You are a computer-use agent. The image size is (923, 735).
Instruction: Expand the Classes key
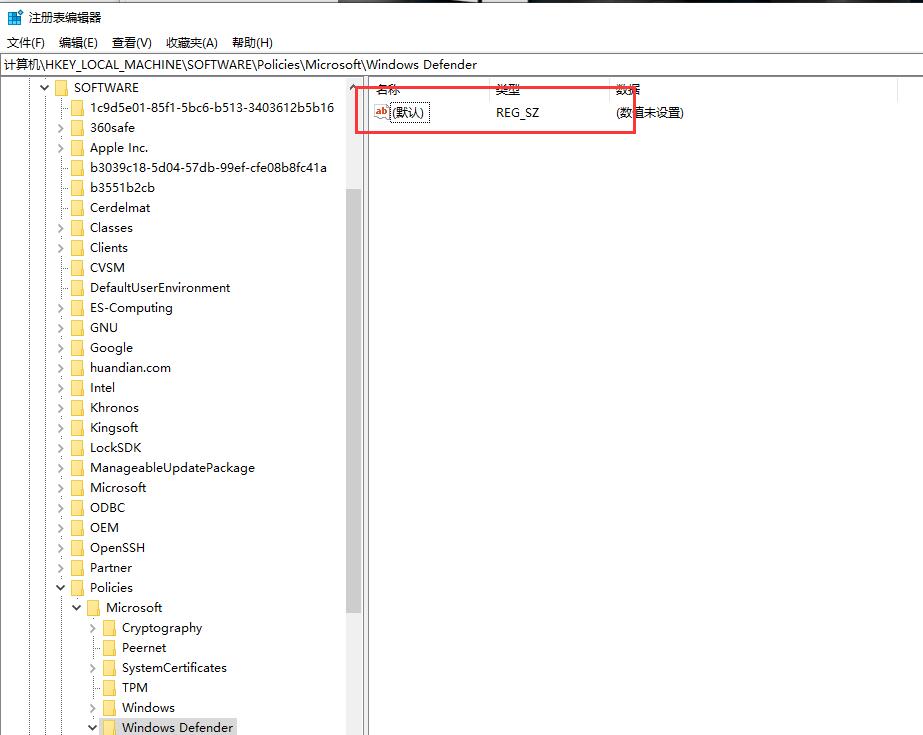[61, 228]
